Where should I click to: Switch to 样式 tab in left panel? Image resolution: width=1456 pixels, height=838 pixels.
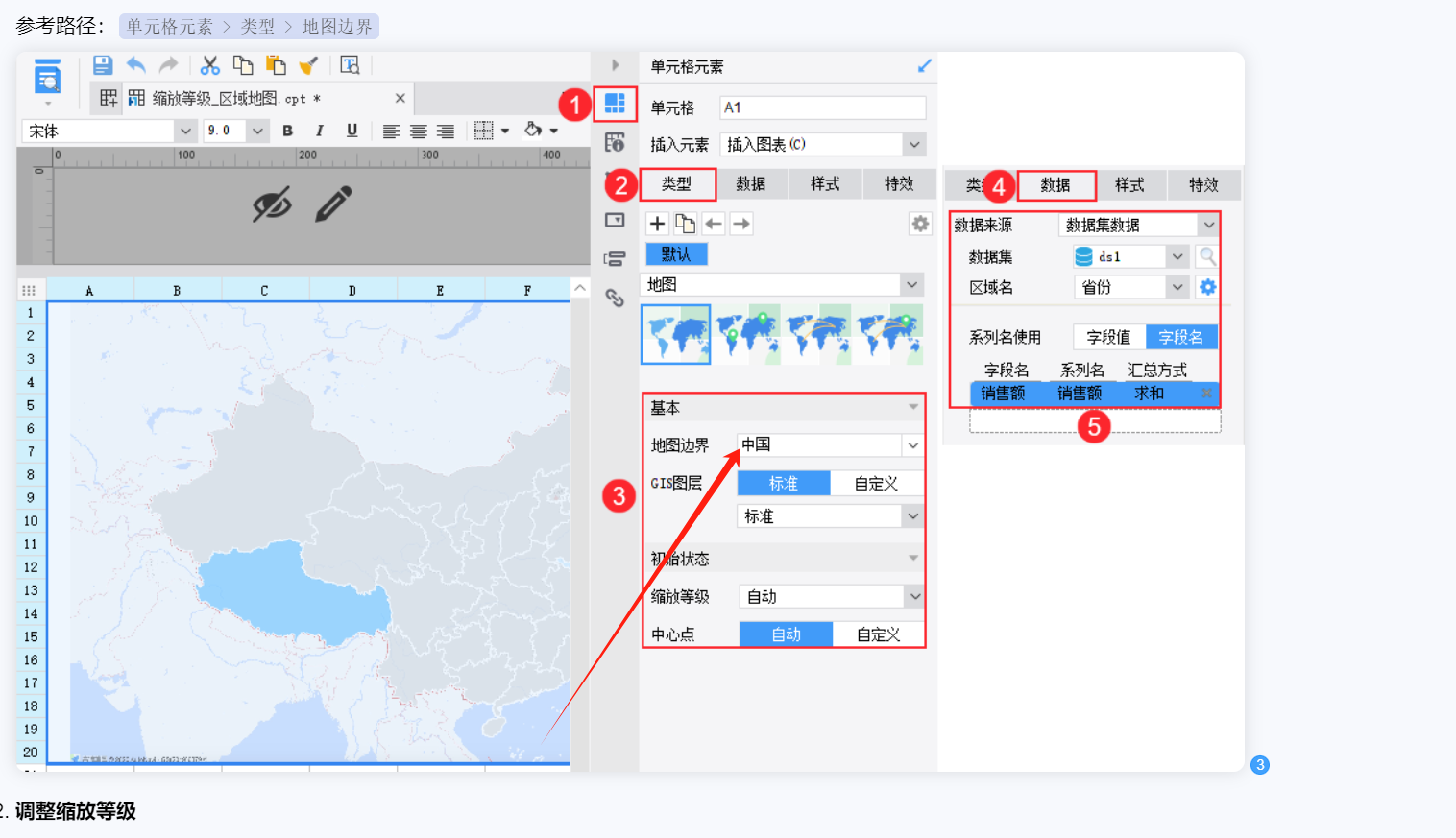coord(825,183)
